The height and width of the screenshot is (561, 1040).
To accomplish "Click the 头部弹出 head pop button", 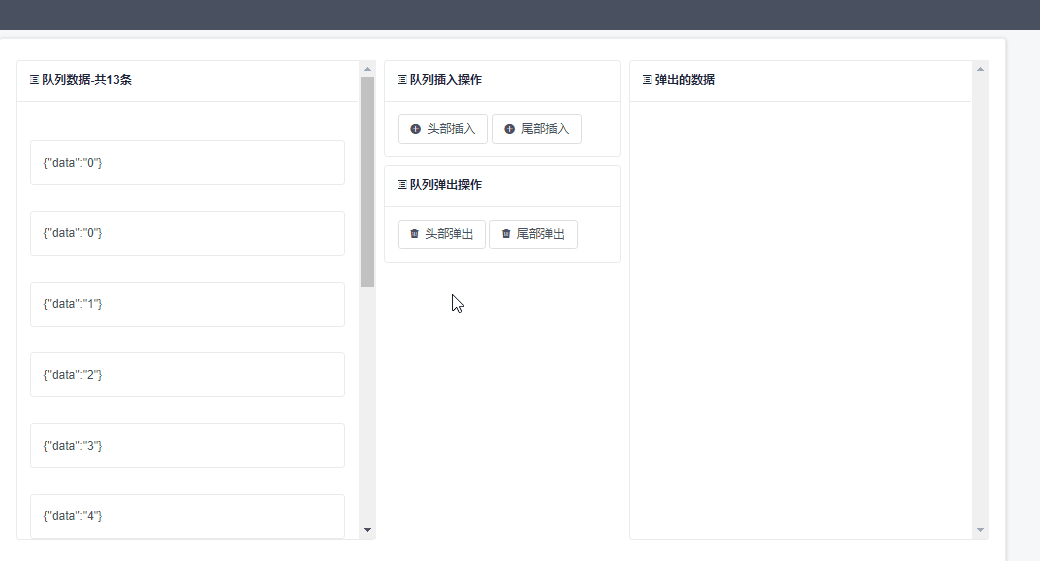I will [x=442, y=234].
